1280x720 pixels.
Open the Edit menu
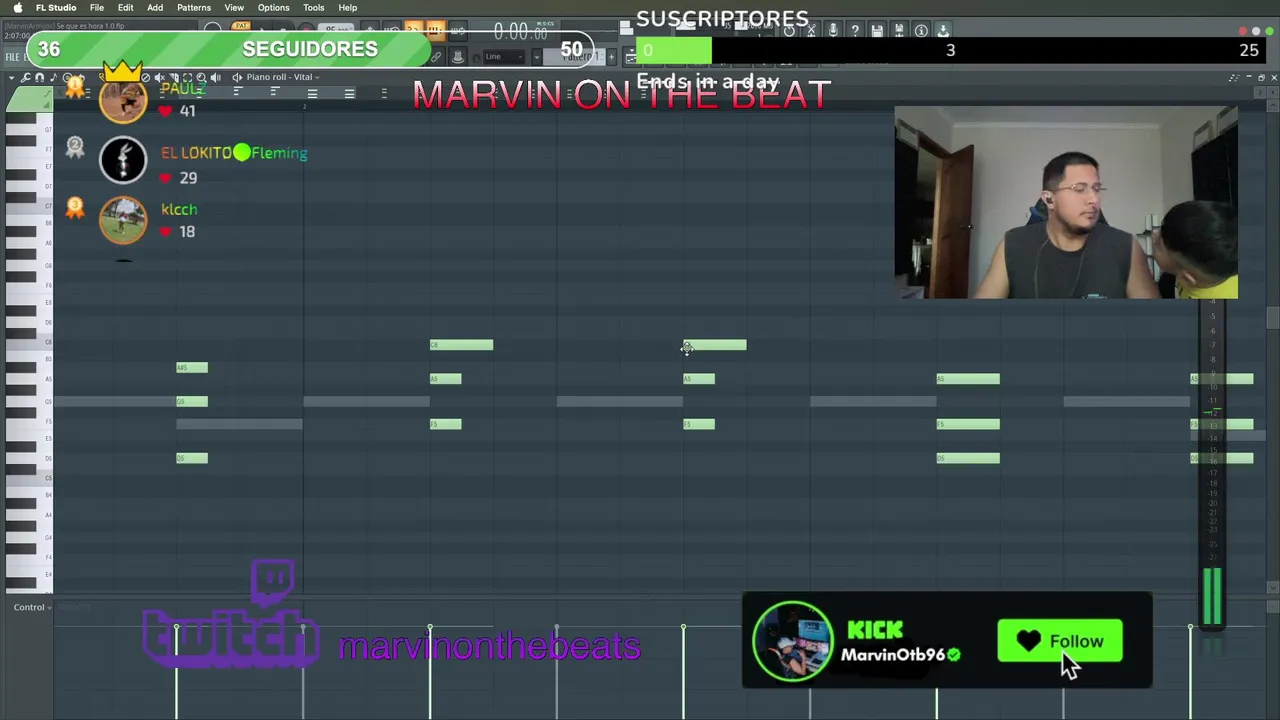tap(125, 7)
